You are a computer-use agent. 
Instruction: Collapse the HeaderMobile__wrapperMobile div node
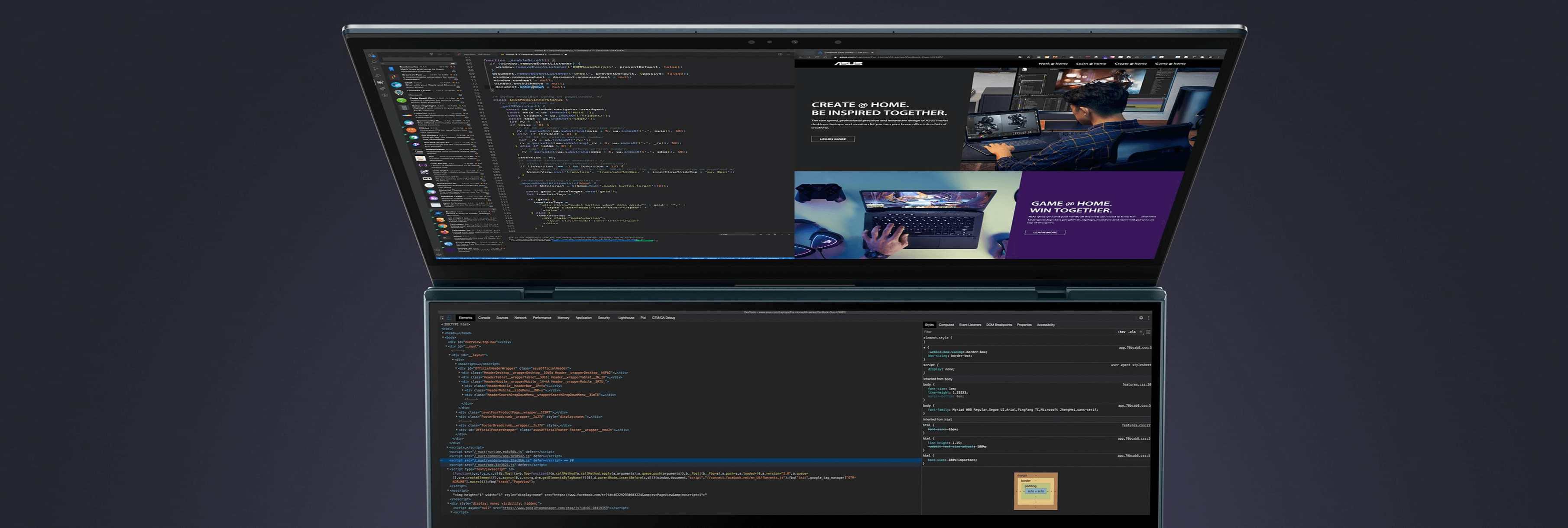(x=460, y=381)
